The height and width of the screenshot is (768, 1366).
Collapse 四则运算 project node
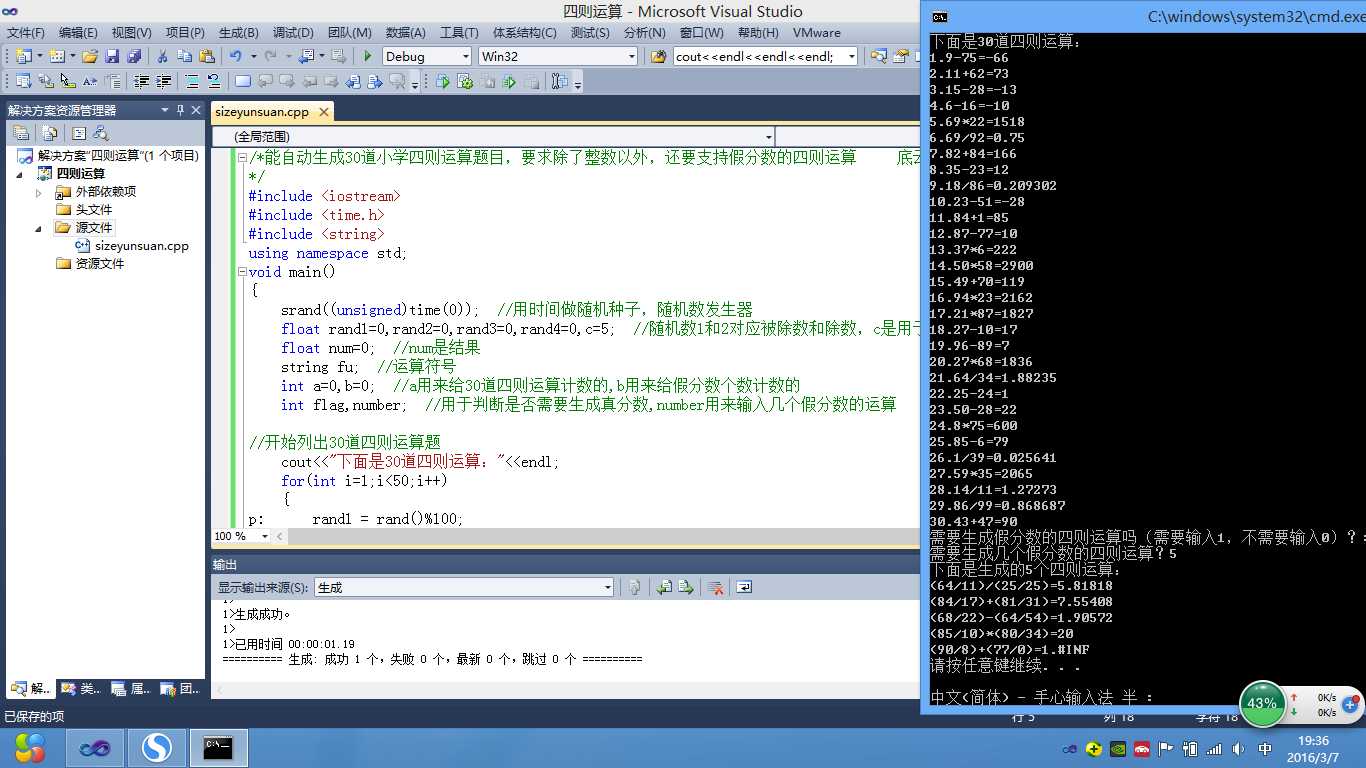(21, 174)
